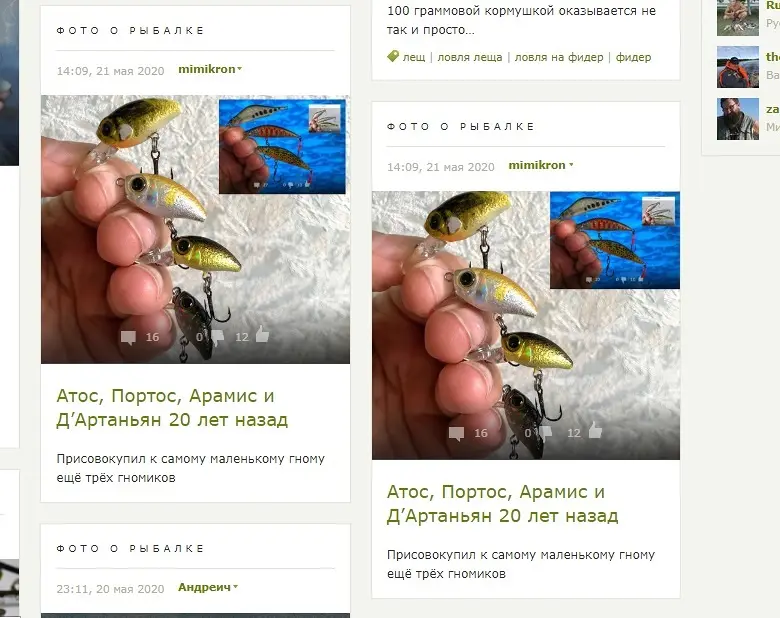Open the left post lure photo
This screenshot has height=618, width=780.
(195, 229)
